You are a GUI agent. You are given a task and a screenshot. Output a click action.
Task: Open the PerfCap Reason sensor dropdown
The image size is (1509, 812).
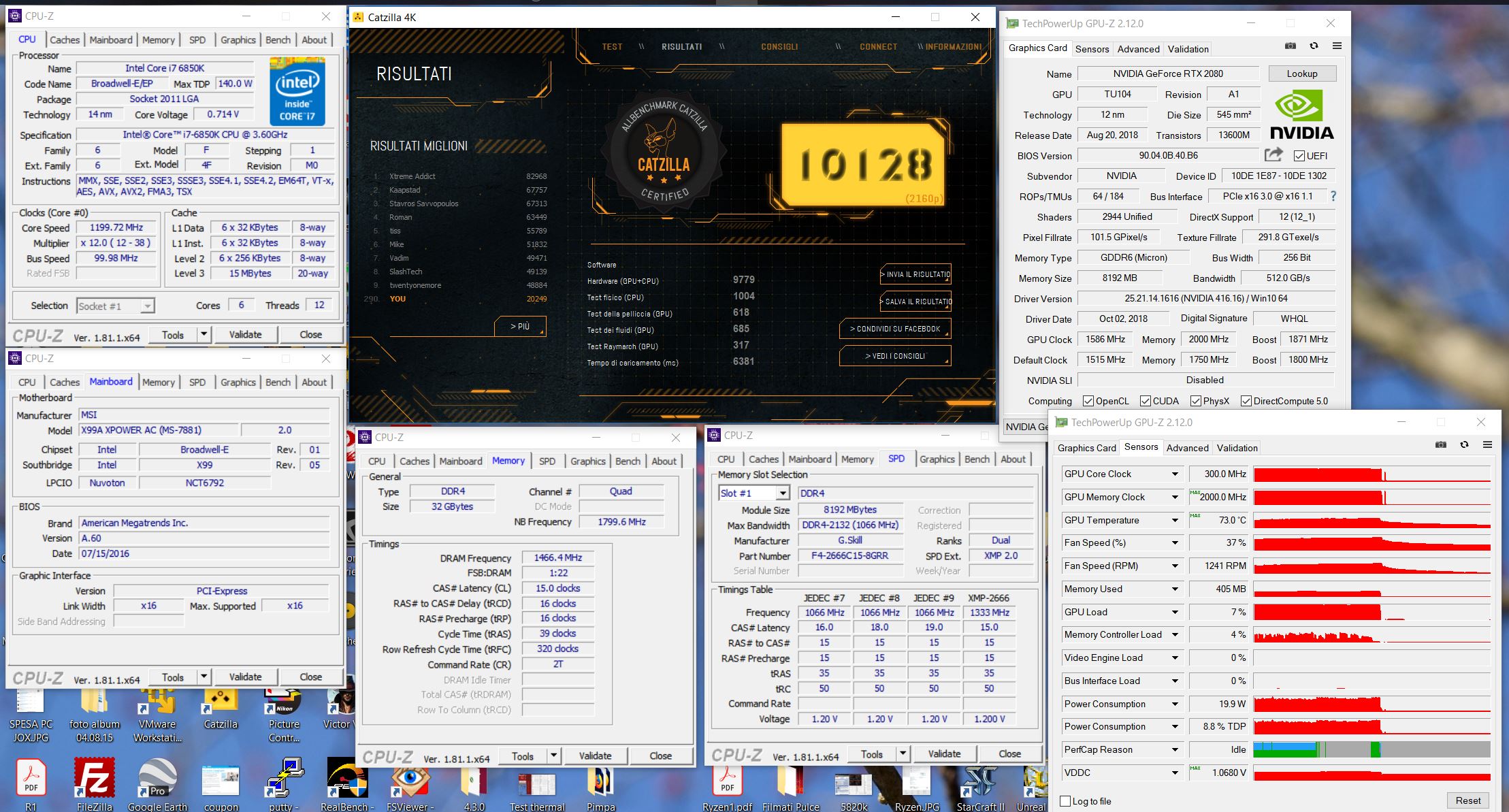pos(1174,749)
